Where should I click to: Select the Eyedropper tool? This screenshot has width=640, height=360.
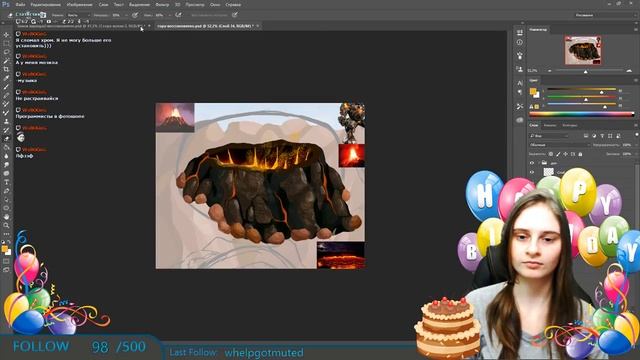pos(6,78)
